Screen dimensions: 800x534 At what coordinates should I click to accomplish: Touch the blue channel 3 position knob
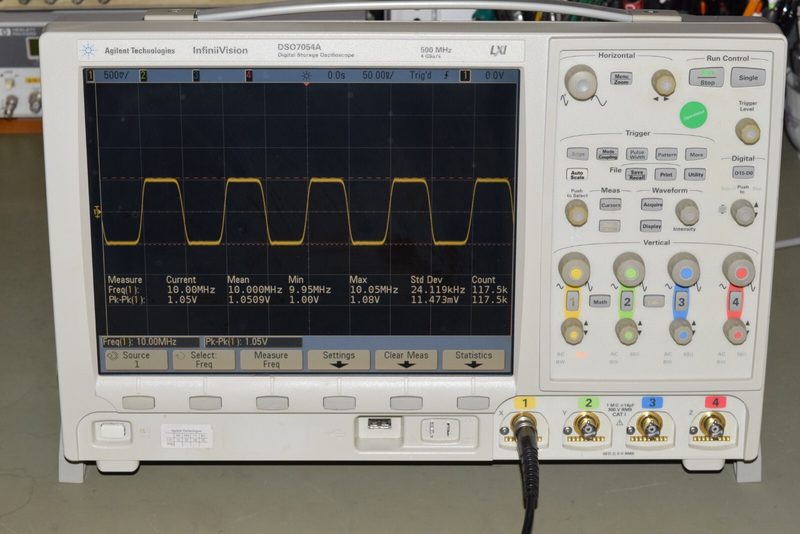(681, 333)
